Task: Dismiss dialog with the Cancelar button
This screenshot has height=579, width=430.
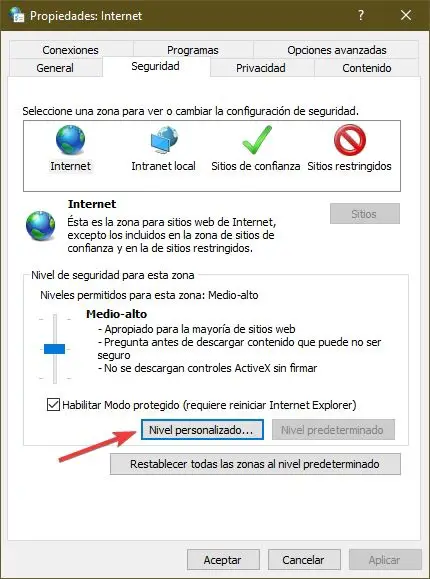Action: coord(303,560)
